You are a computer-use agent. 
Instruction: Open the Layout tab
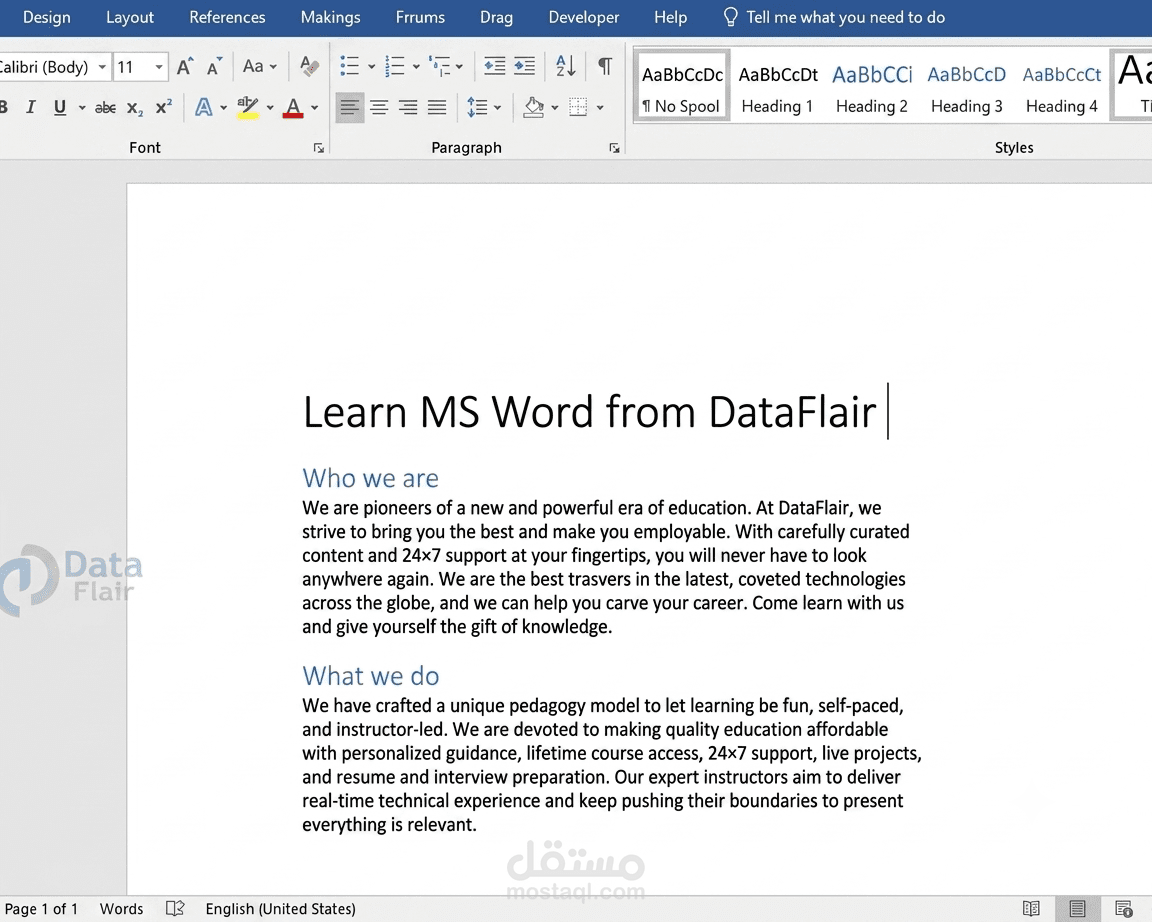click(x=130, y=17)
